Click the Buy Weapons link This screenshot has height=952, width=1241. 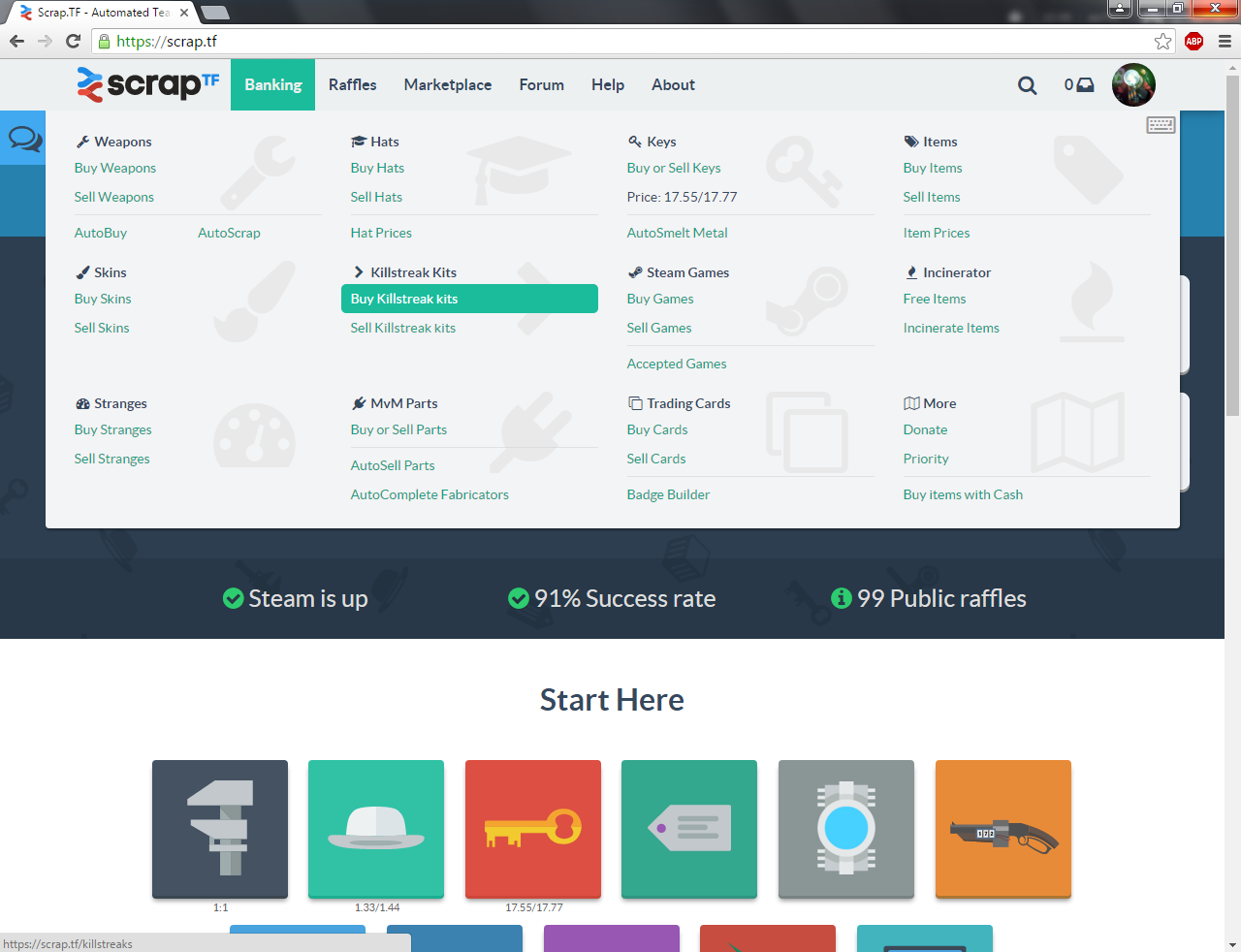115,168
